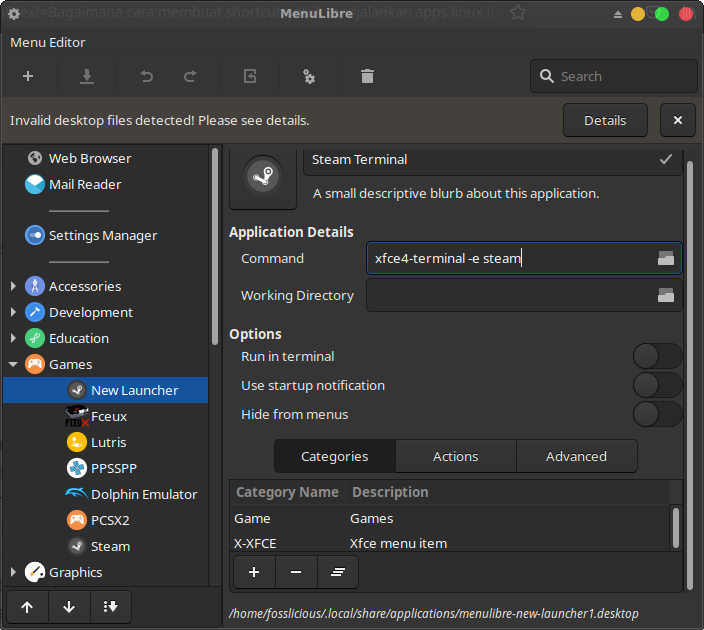Move selected launcher down
The image size is (704, 630).
[69, 607]
